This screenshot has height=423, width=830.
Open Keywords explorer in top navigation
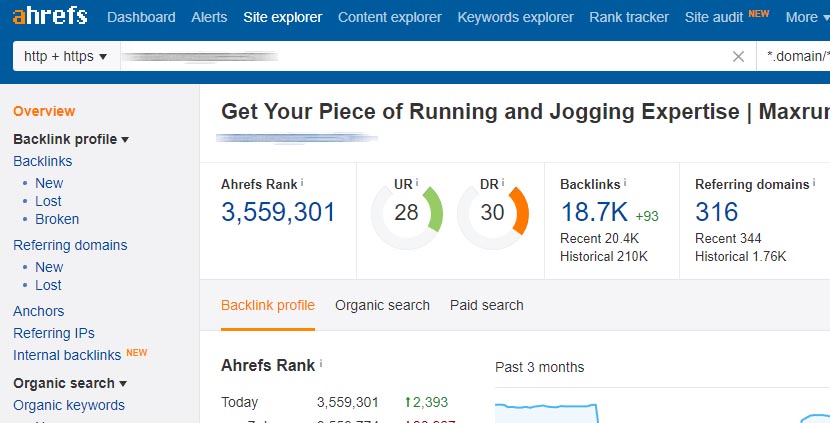click(515, 17)
